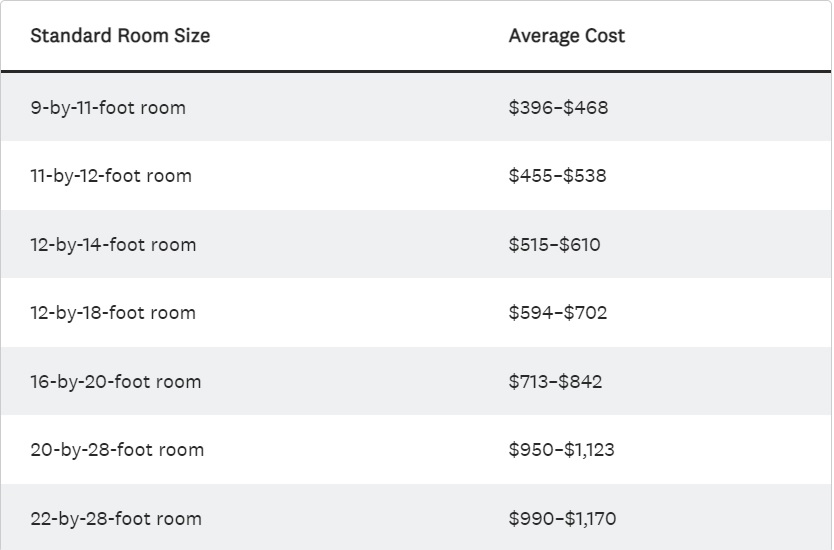Viewport: 834px width, 550px height.
Task: Select the 9-by-11-foot room cell
Action: (108, 107)
